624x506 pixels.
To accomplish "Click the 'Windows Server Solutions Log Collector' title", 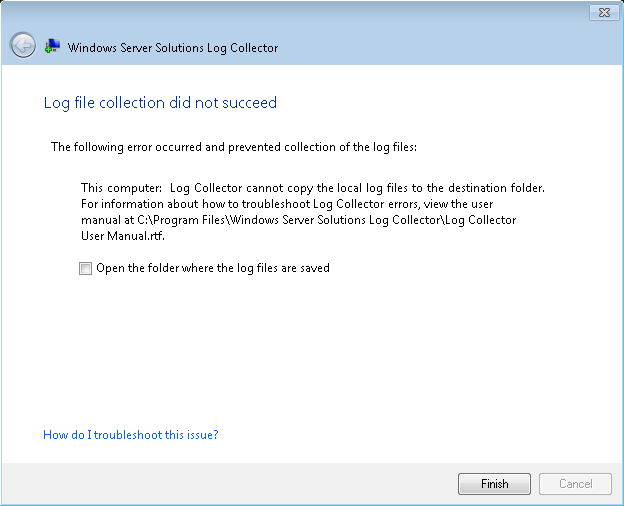I will (x=173, y=47).
